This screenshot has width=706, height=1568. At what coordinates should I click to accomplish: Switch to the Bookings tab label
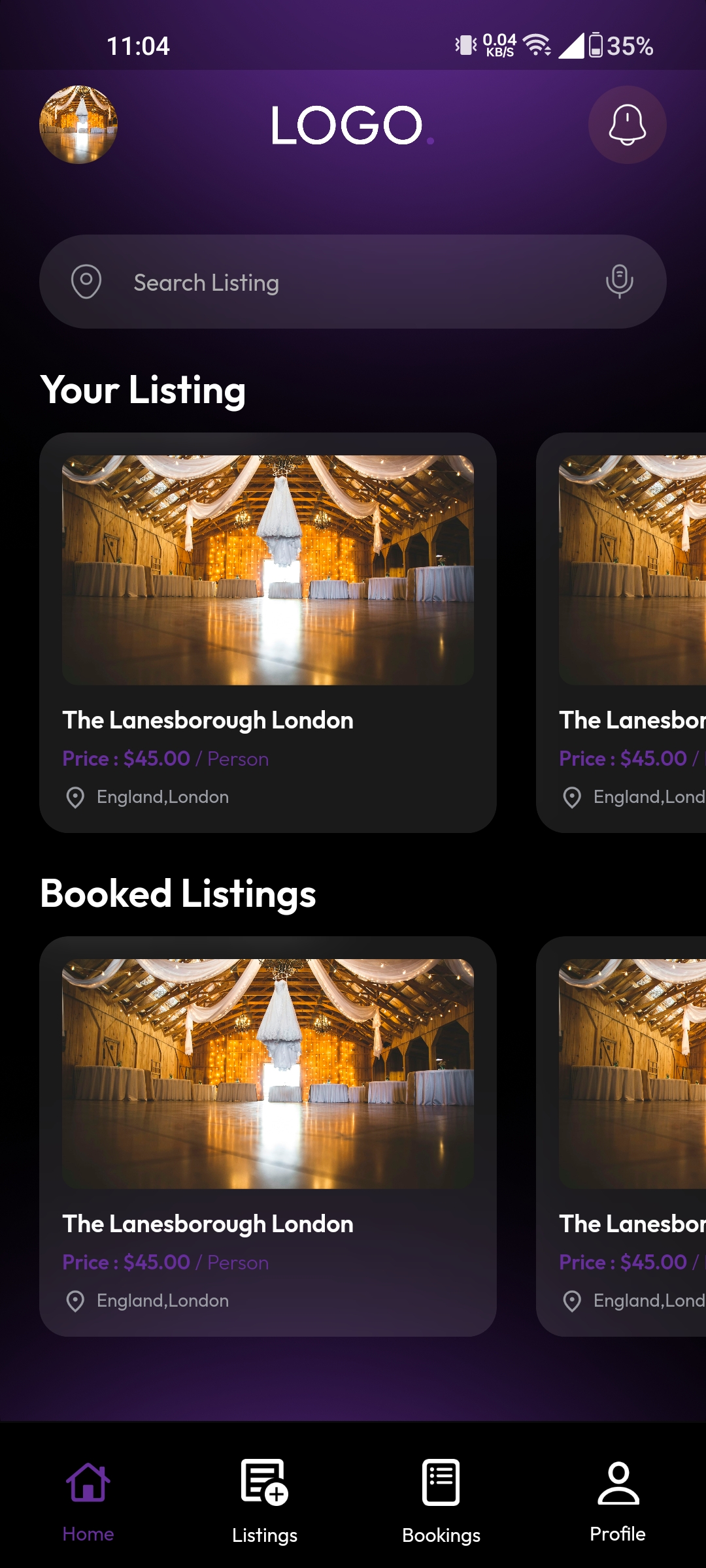[x=441, y=1535]
